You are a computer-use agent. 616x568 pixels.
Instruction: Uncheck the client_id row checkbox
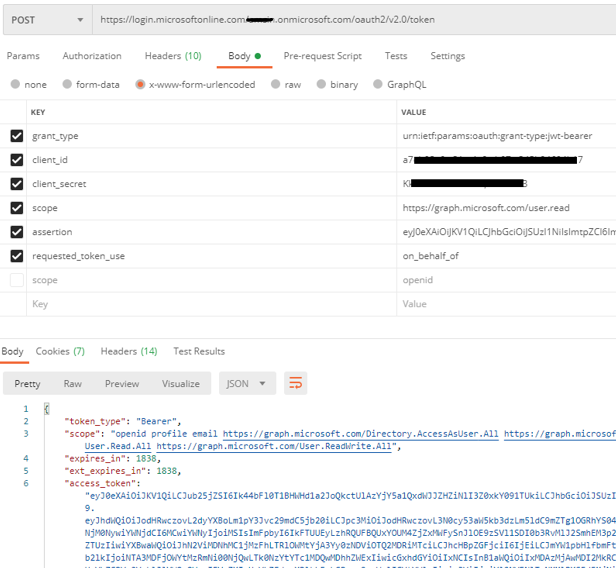click(x=16, y=160)
